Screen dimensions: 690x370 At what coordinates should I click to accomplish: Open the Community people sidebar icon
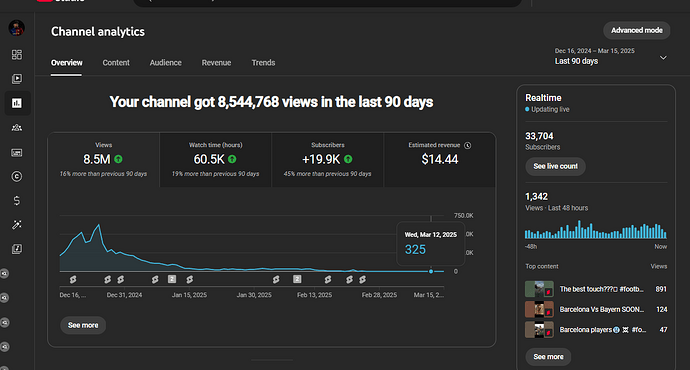point(17,128)
